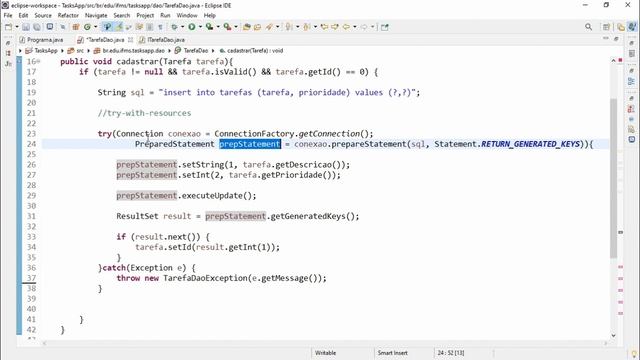Screen dimensions: 640x360
Task: Switch to the ITarefaDao.java tab
Action: pos(162,40)
